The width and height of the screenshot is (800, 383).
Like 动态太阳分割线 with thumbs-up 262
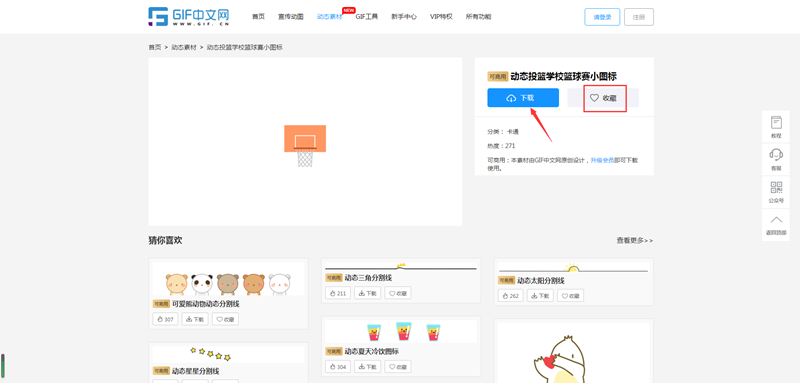click(510, 296)
